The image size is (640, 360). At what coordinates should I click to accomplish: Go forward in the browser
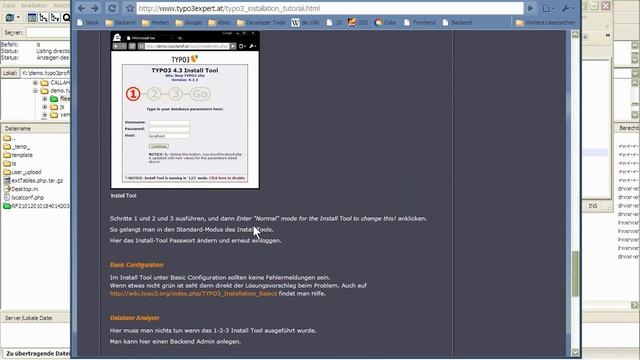click(95, 8)
